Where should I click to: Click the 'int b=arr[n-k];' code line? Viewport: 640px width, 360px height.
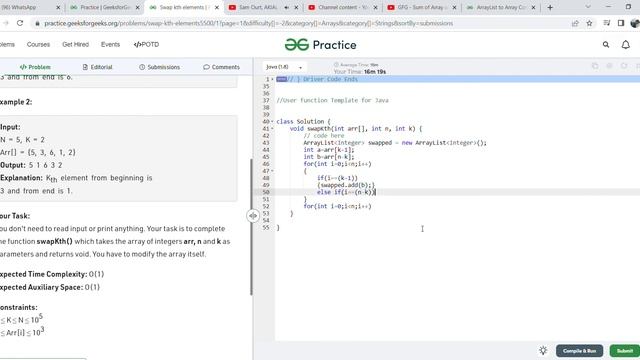[329, 157]
